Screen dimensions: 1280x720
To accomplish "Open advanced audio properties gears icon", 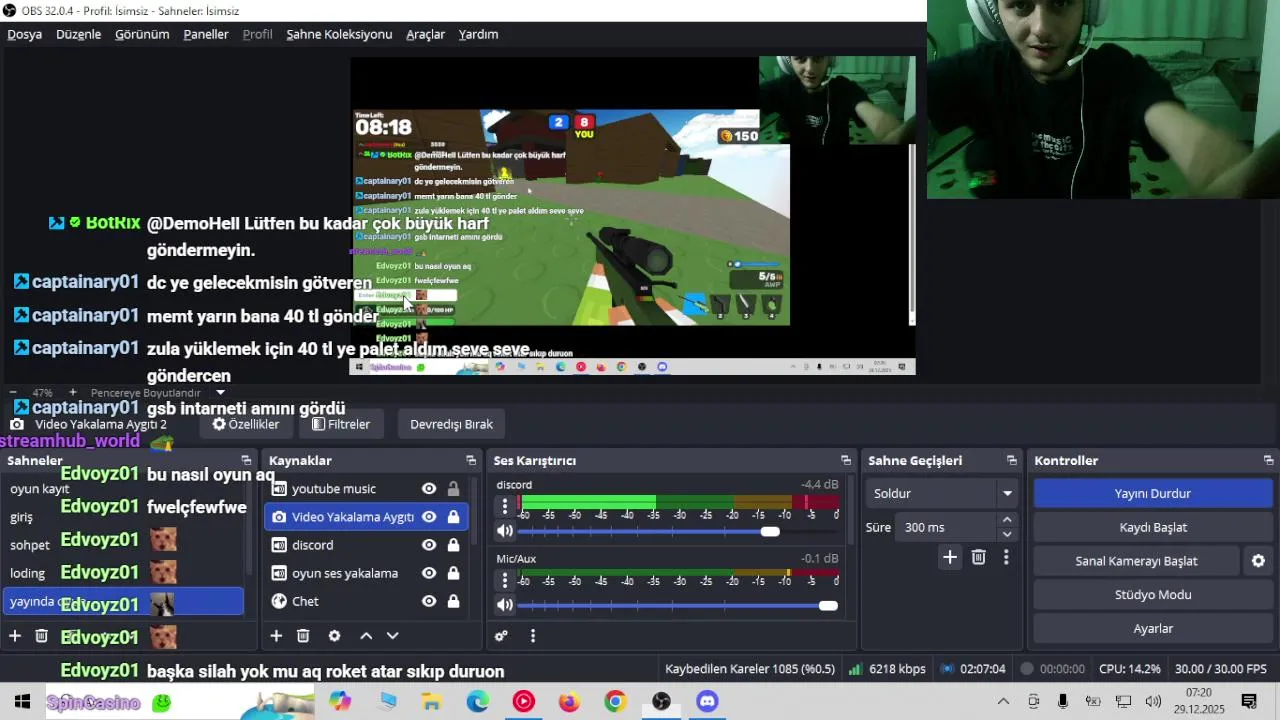I will click(501, 636).
